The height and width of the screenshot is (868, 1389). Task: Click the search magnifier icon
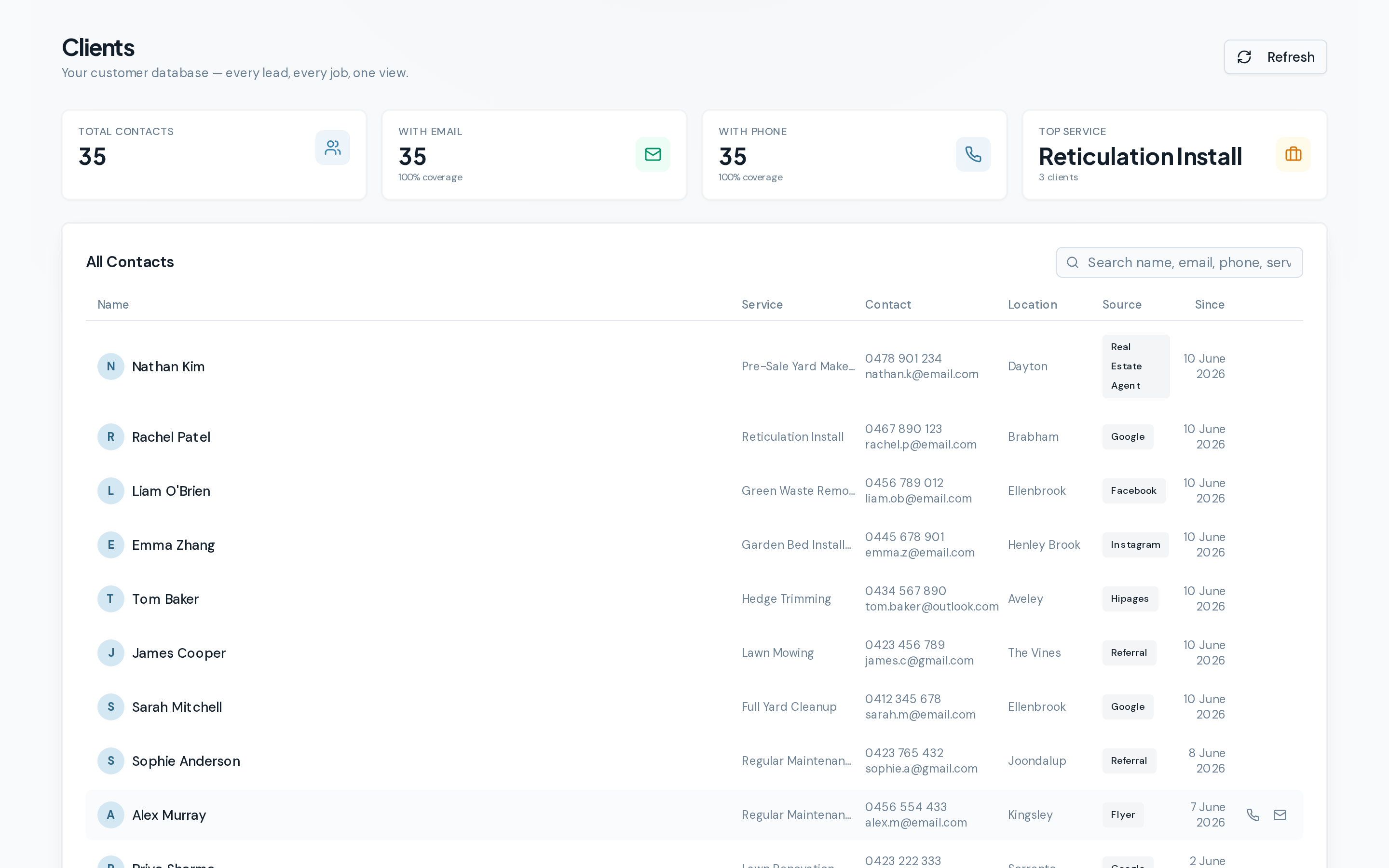(1072, 262)
